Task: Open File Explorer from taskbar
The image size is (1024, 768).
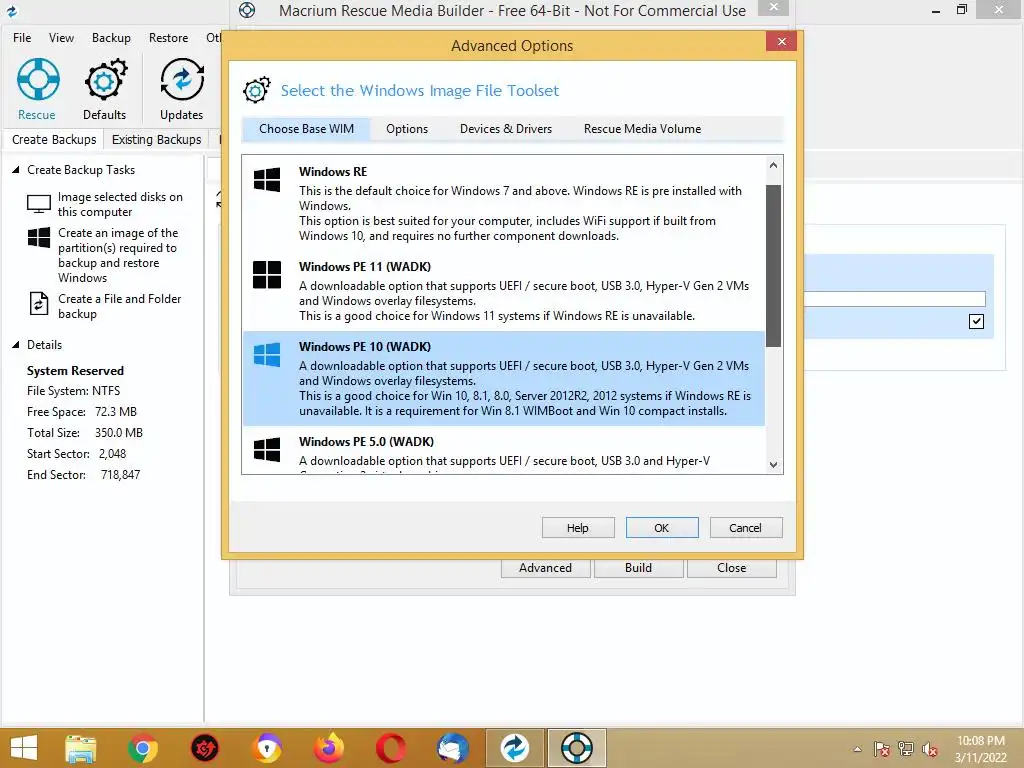Action: (x=81, y=748)
